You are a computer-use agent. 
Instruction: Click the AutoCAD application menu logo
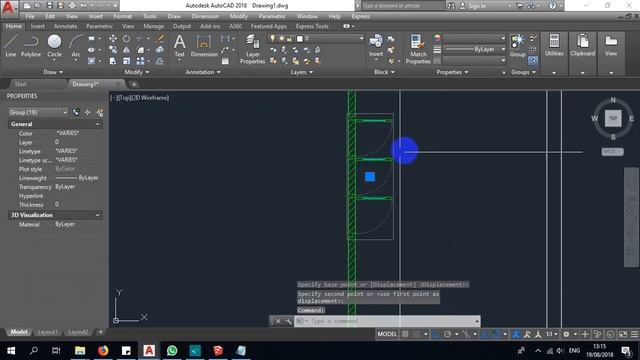(x=9, y=8)
